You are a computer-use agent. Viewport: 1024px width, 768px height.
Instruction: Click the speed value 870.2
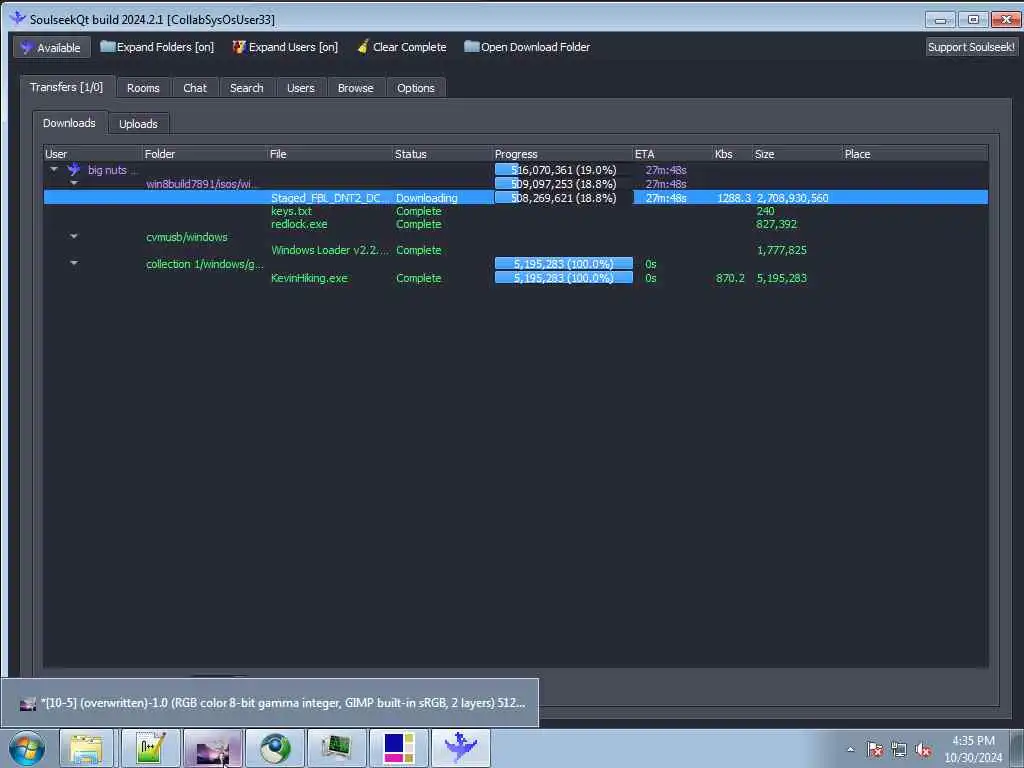click(x=730, y=278)
